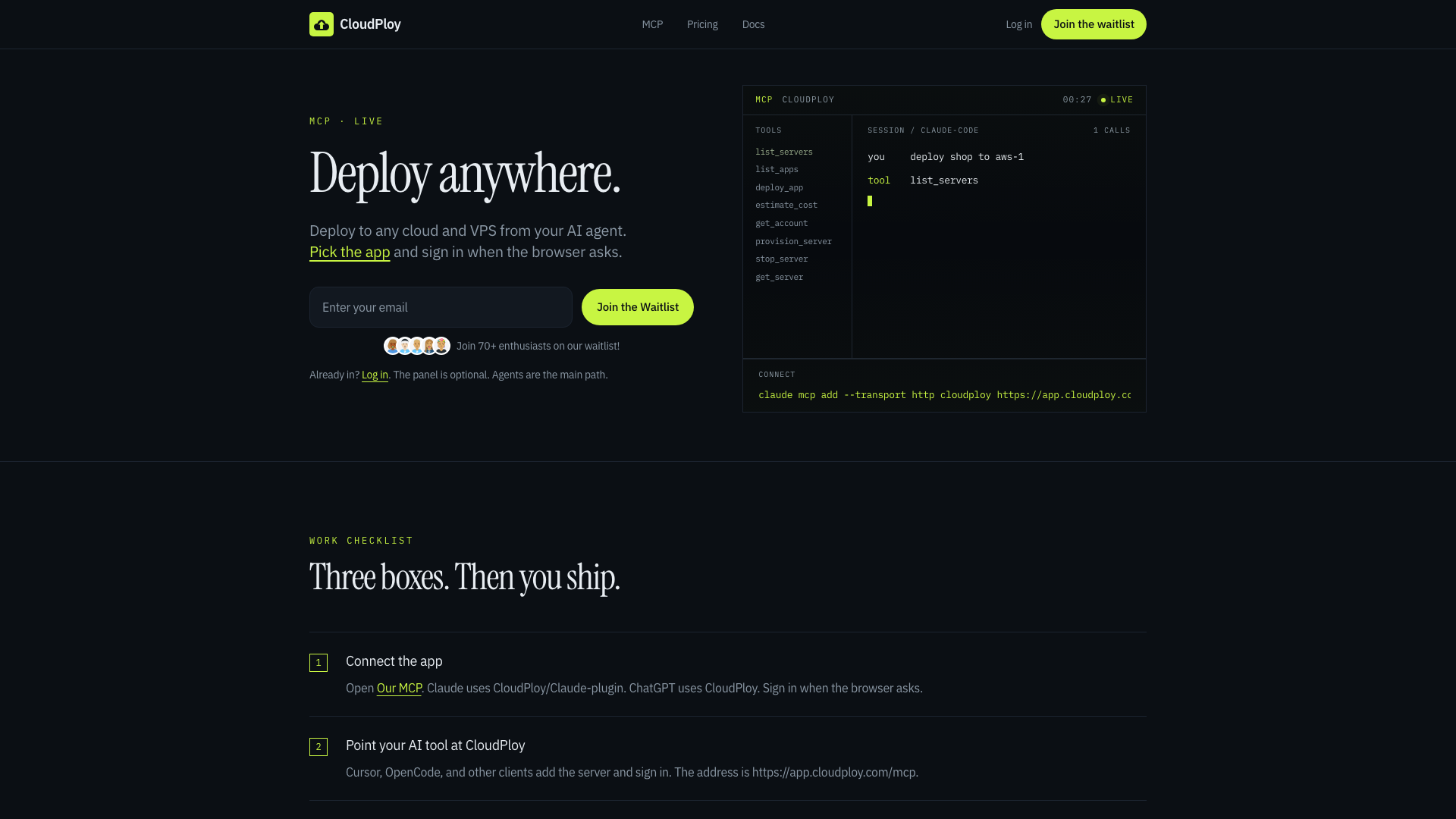This screenshot has height=819, width=1456.
Task: Click the blinking terminal cursor block
Action: (x=870, y=201)
